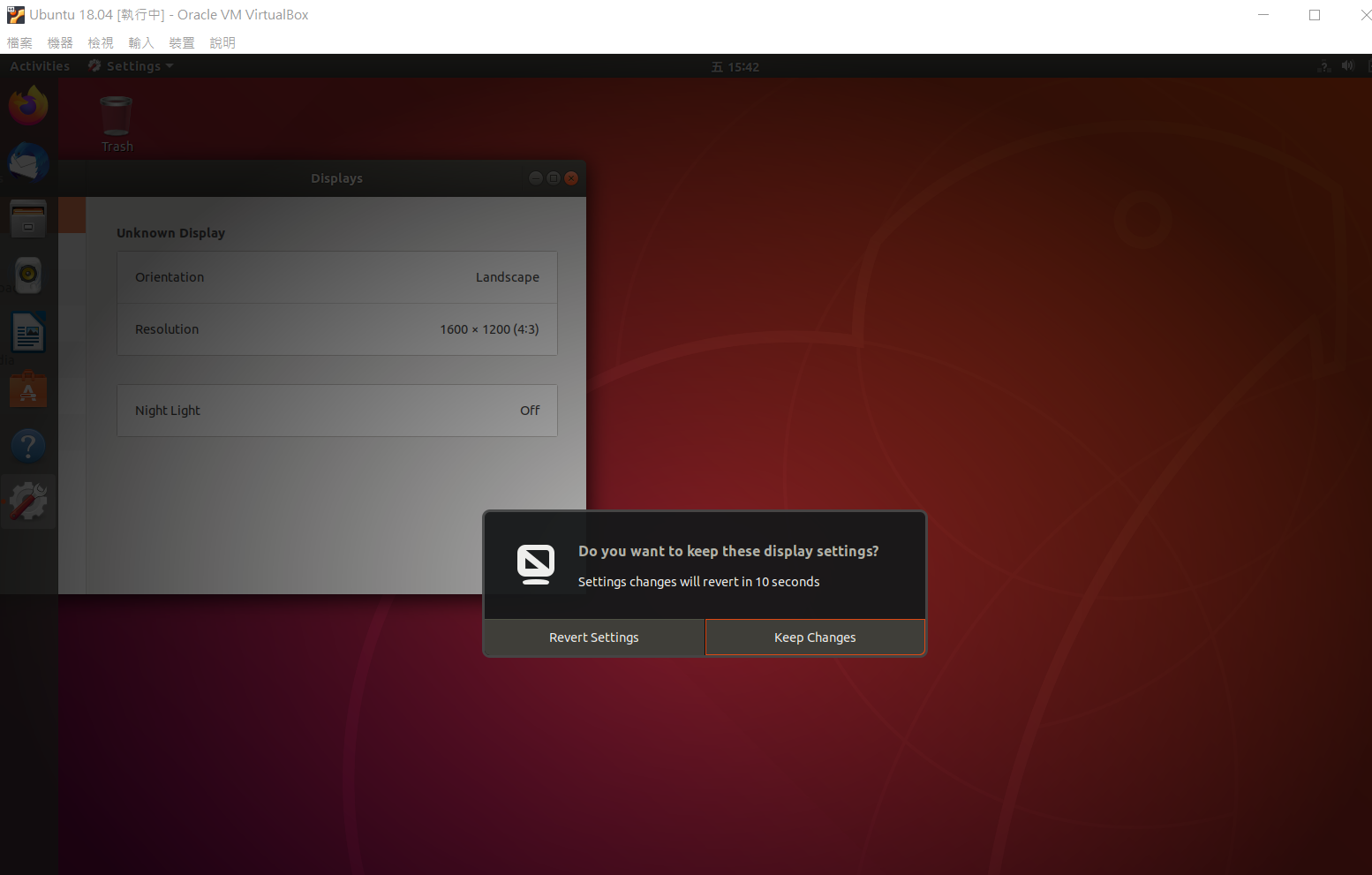Select the Settings tool icon in the dock

click(28, 502)
